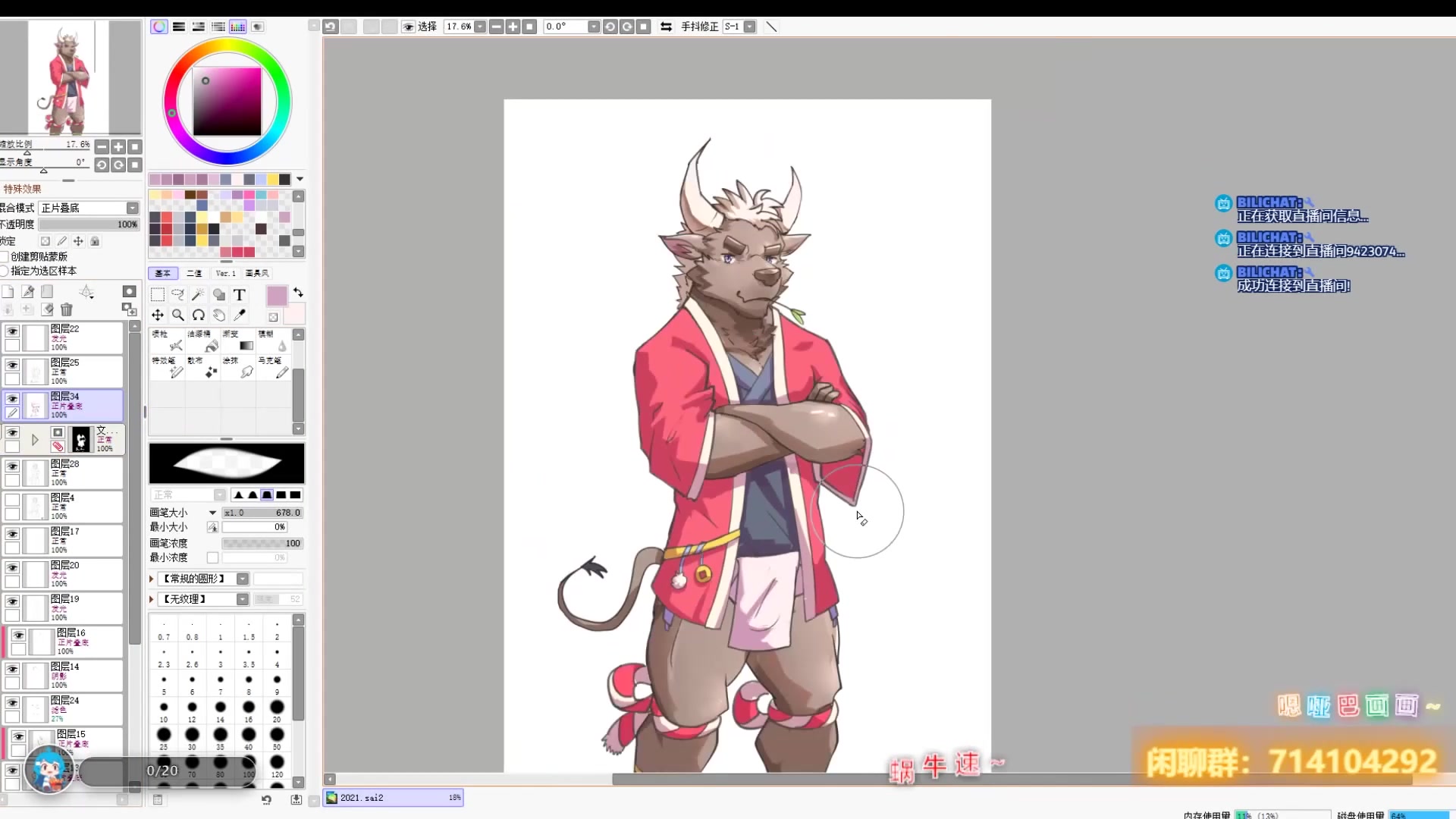This screenshot has width=1456, height=819.
Task: Select the yellow swatch in palette row
Action: click(272, 179)
